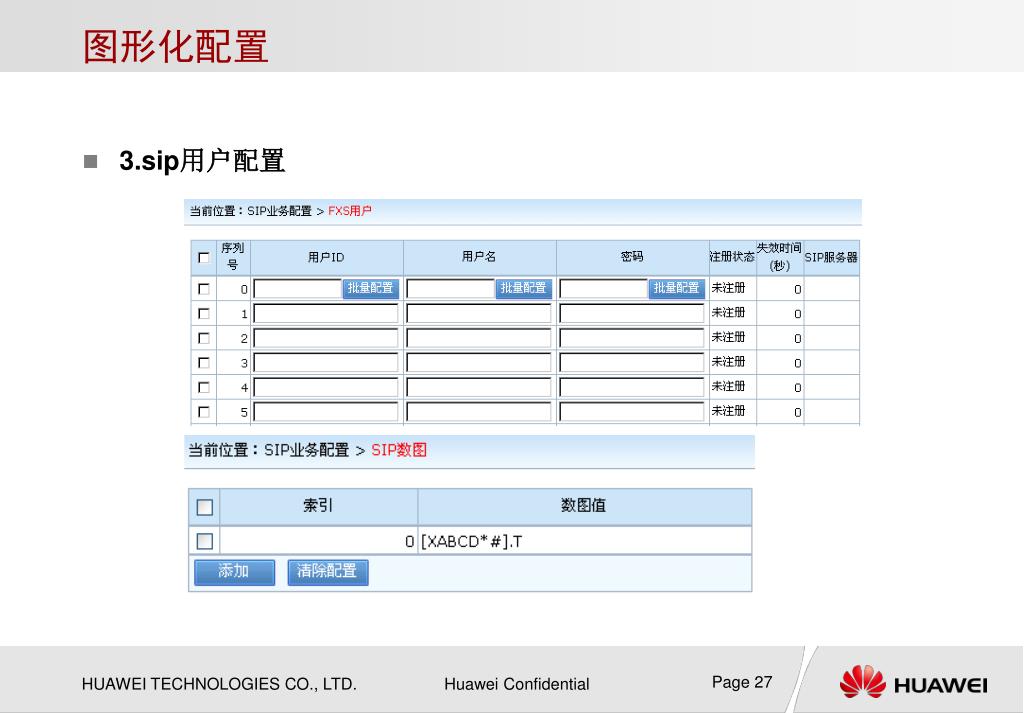Focus 用户ID input in row 5
Image resolution: width=1024 pixels, height=713 pixels.
tap(326, 412)
